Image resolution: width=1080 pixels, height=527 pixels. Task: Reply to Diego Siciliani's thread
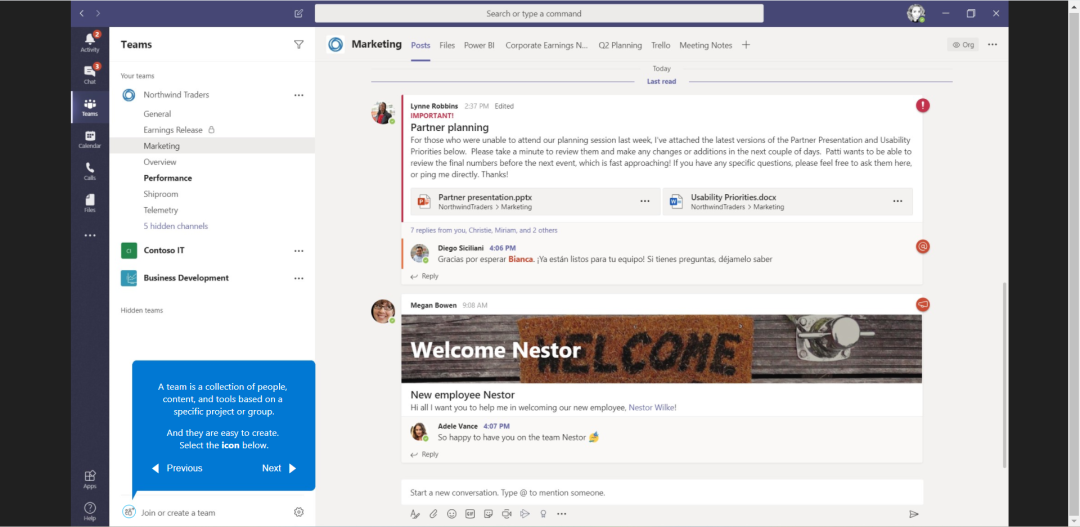tap(424, 276)
